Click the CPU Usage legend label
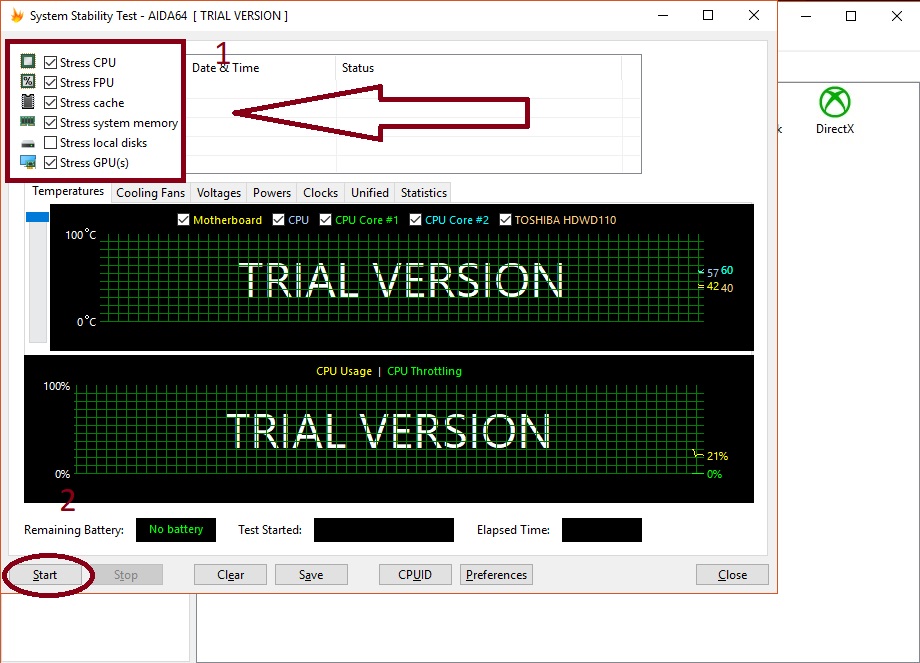 pos(344,371)
